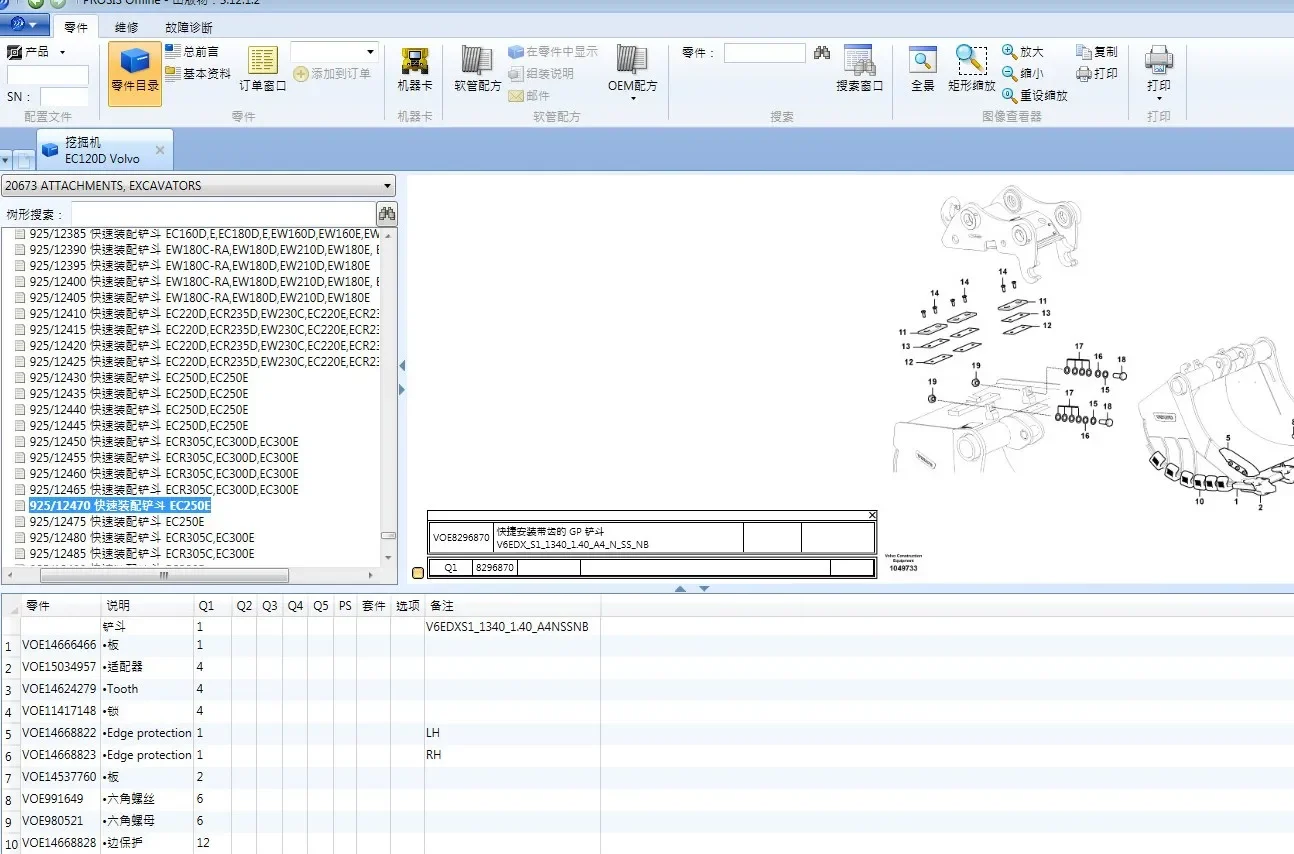Click the large 打印 printer button
This screenshot has height=854, width=1294.
coord(1159,72)
